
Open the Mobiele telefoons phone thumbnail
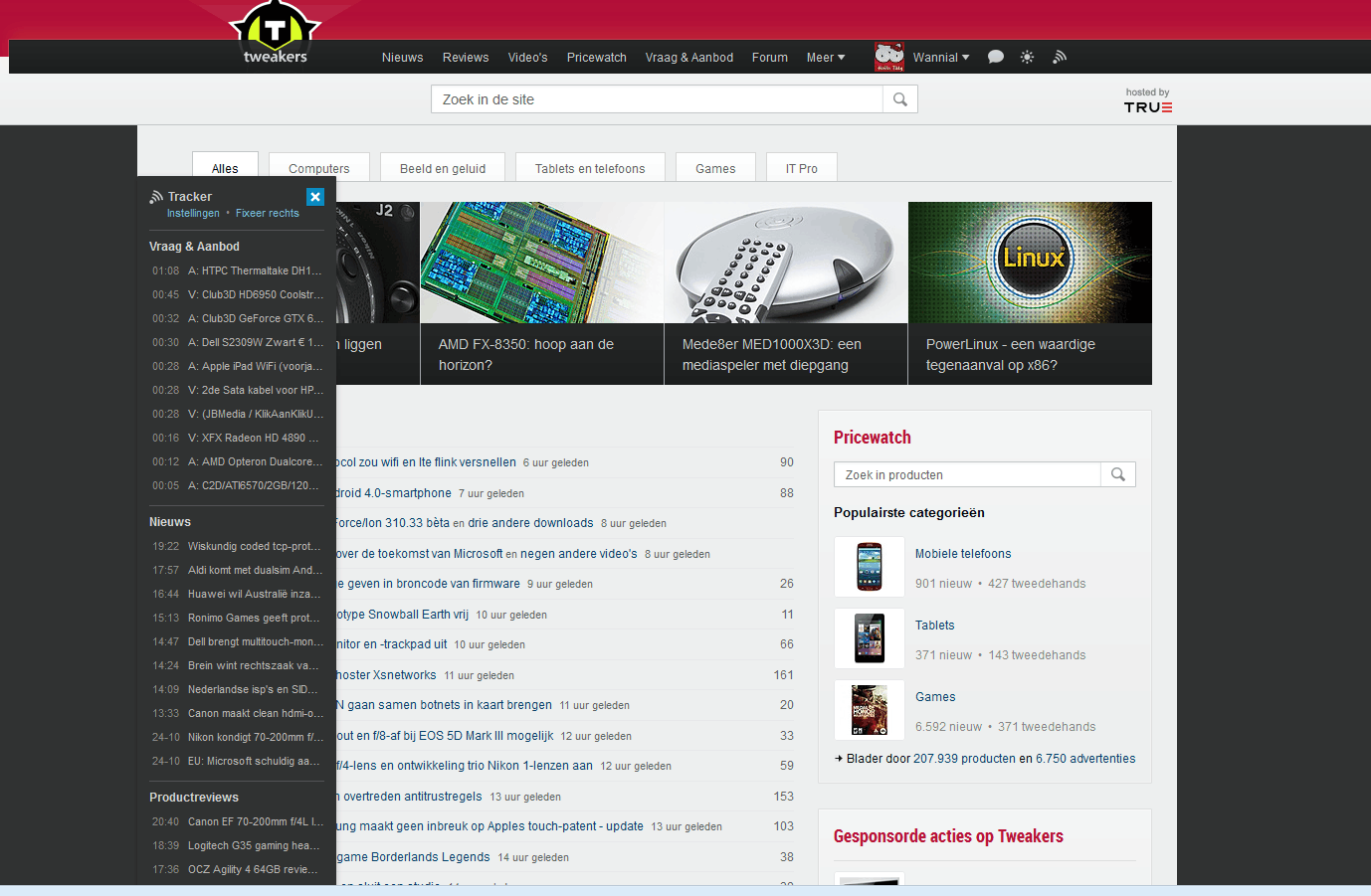869,567
